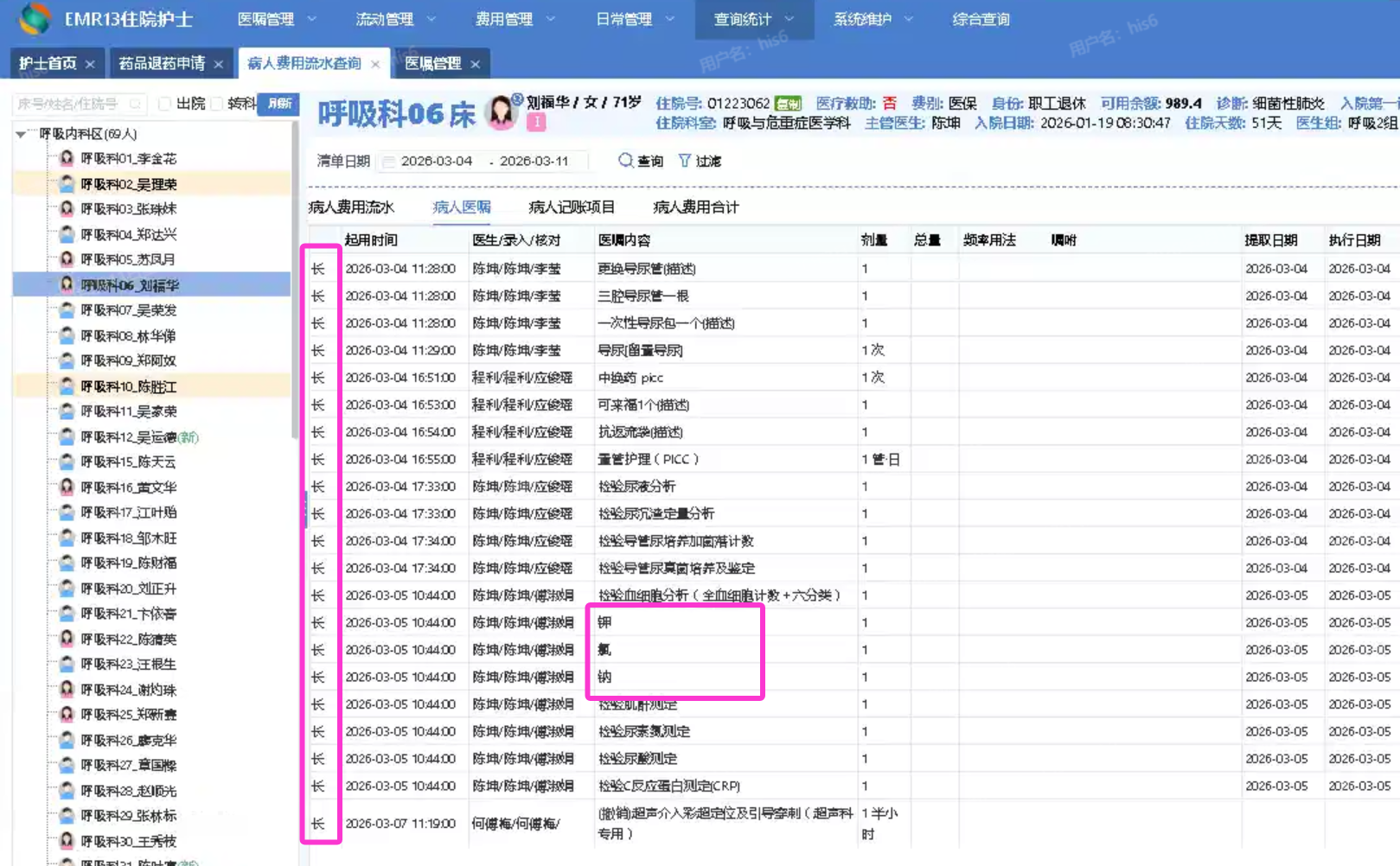Viewport: 1400px width, 866px height.
Task: Click the avatar icon for 呼吸科24_谢灼珠
Action: pyautogui.click(x=67, y=690)
